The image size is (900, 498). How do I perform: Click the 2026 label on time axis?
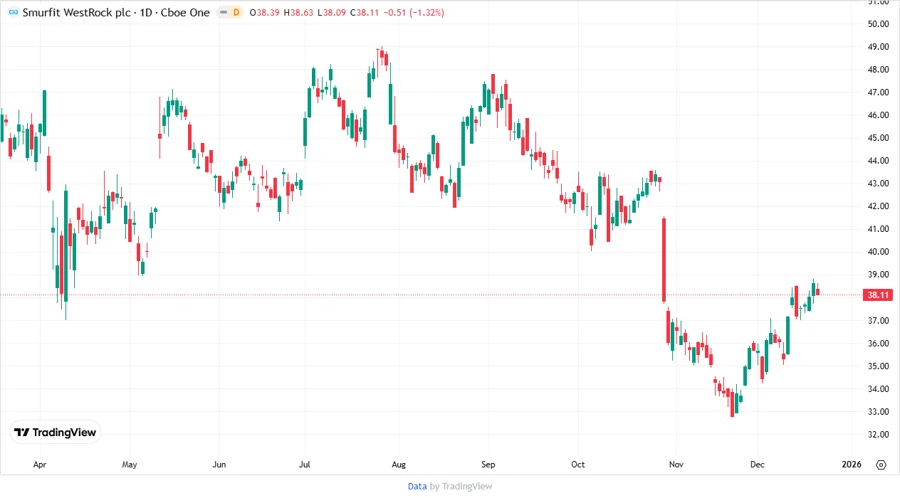(851, 464)
